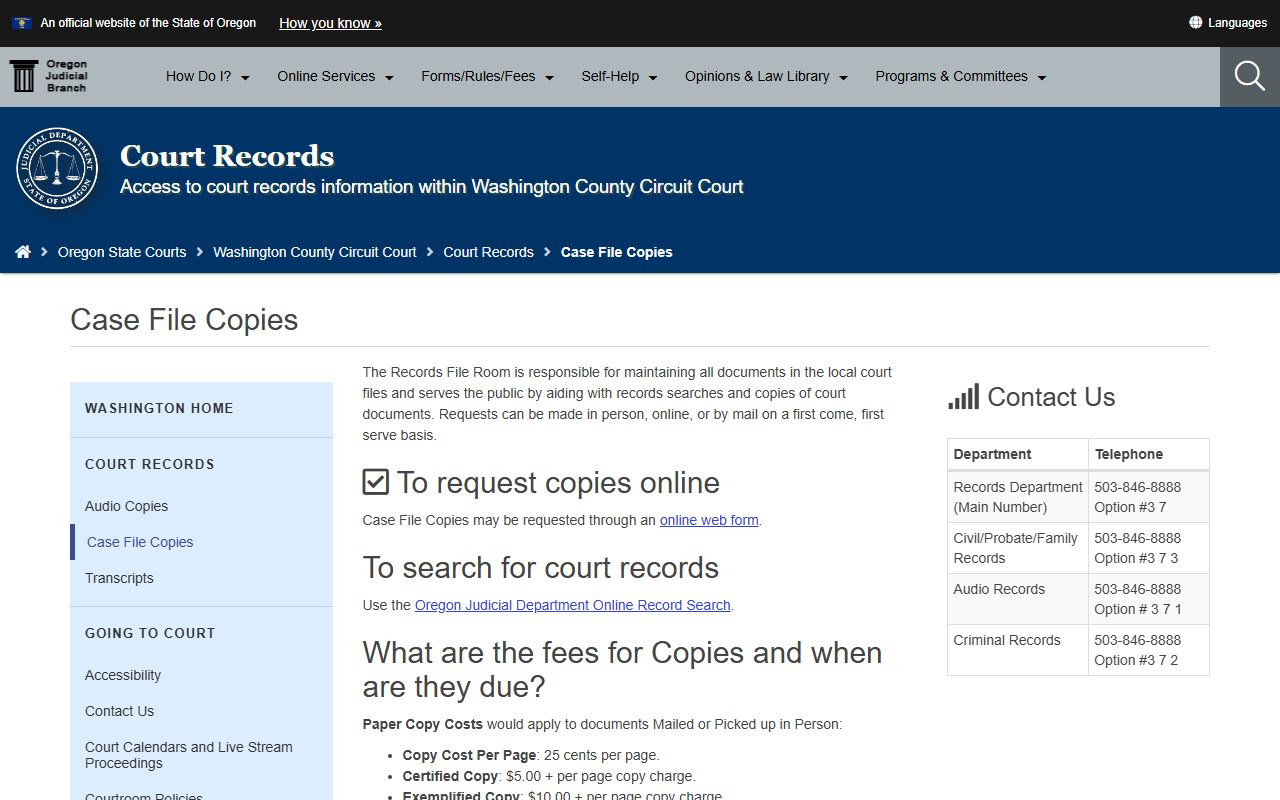Image resolution: width=1280 pixels, height=800 pixels.
Task: Go to Oregon State Courts breadcrumb
Action: click(122, 252)
